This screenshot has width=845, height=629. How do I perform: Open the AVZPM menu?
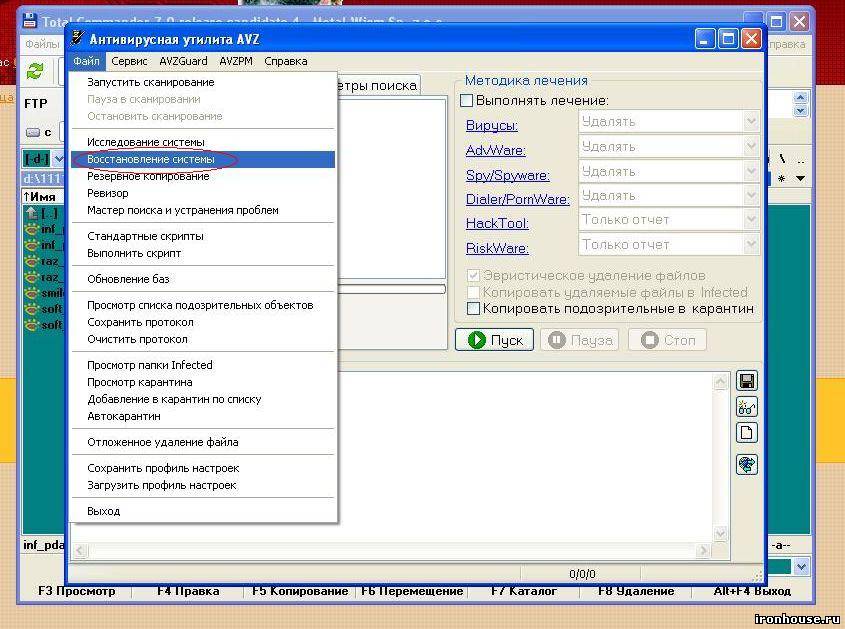tap(236, 61)
